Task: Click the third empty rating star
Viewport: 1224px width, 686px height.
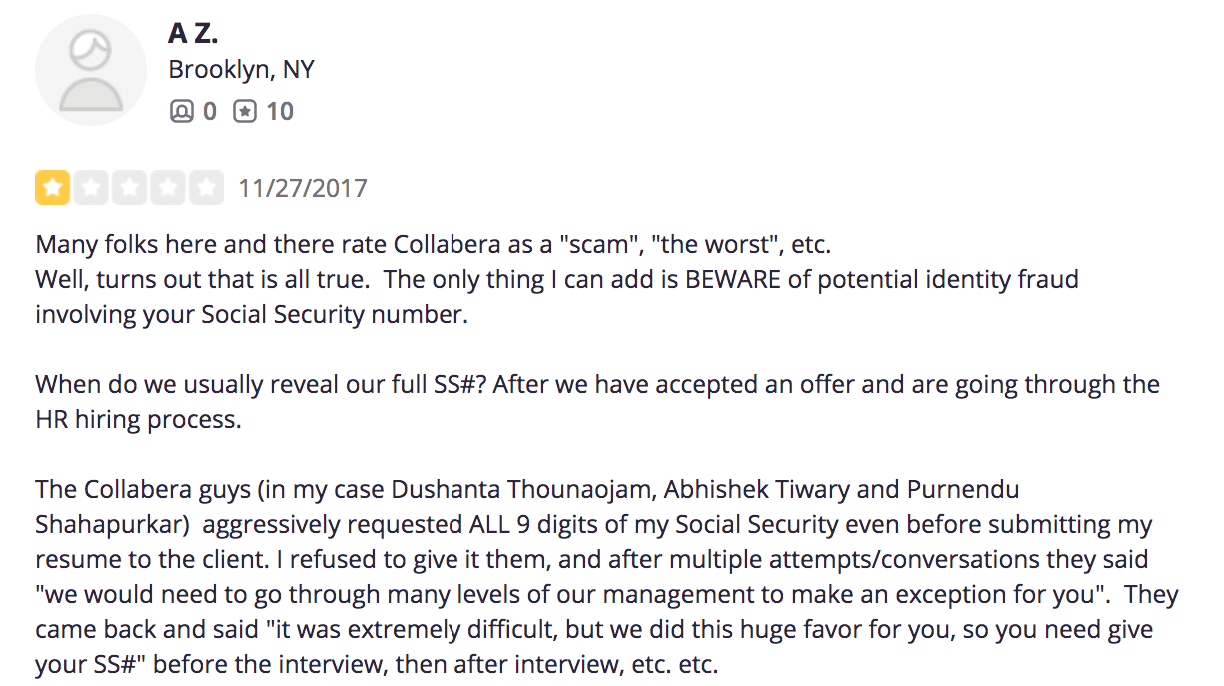Action: pos(130,188)
